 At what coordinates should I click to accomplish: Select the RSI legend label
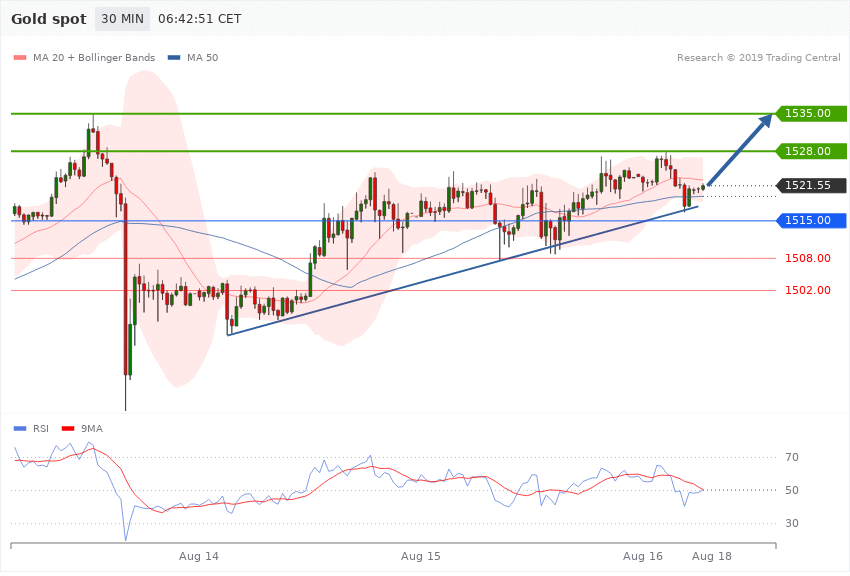[x=41, y=429]
